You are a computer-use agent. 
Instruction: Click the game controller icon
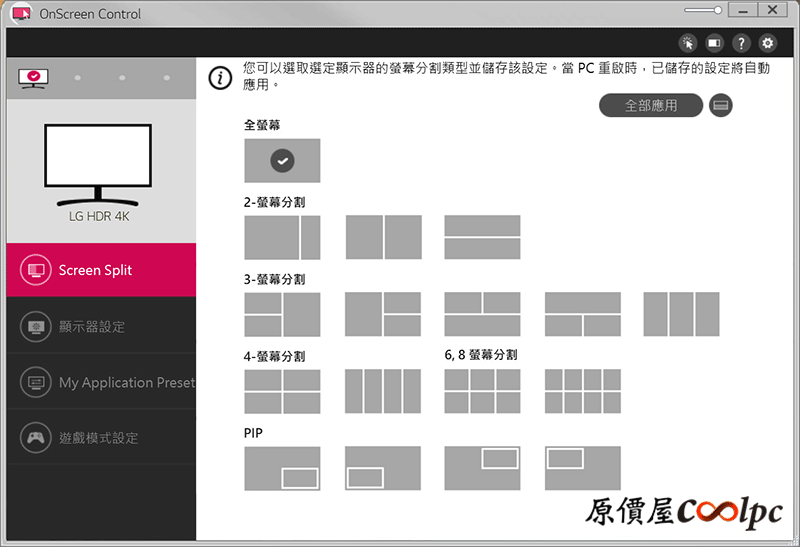pyautogui.click(x=36, y=438)
